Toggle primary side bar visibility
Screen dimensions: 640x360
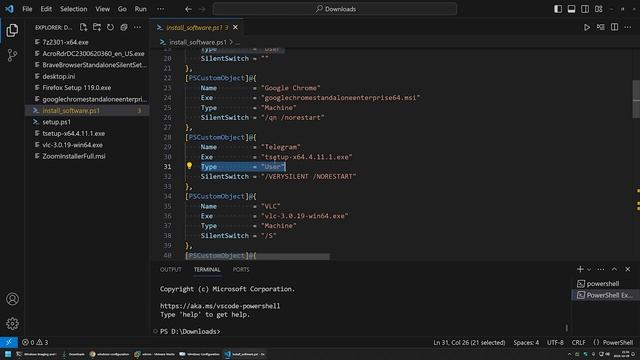coord(558,9)
